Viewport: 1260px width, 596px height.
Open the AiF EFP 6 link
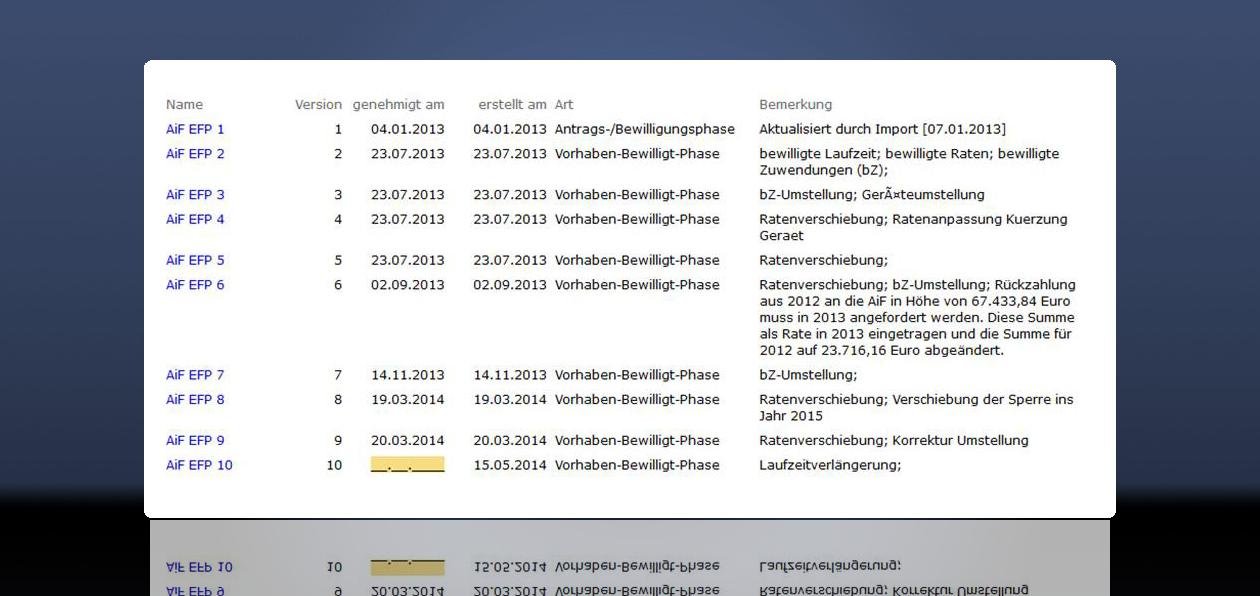[195, 285]
